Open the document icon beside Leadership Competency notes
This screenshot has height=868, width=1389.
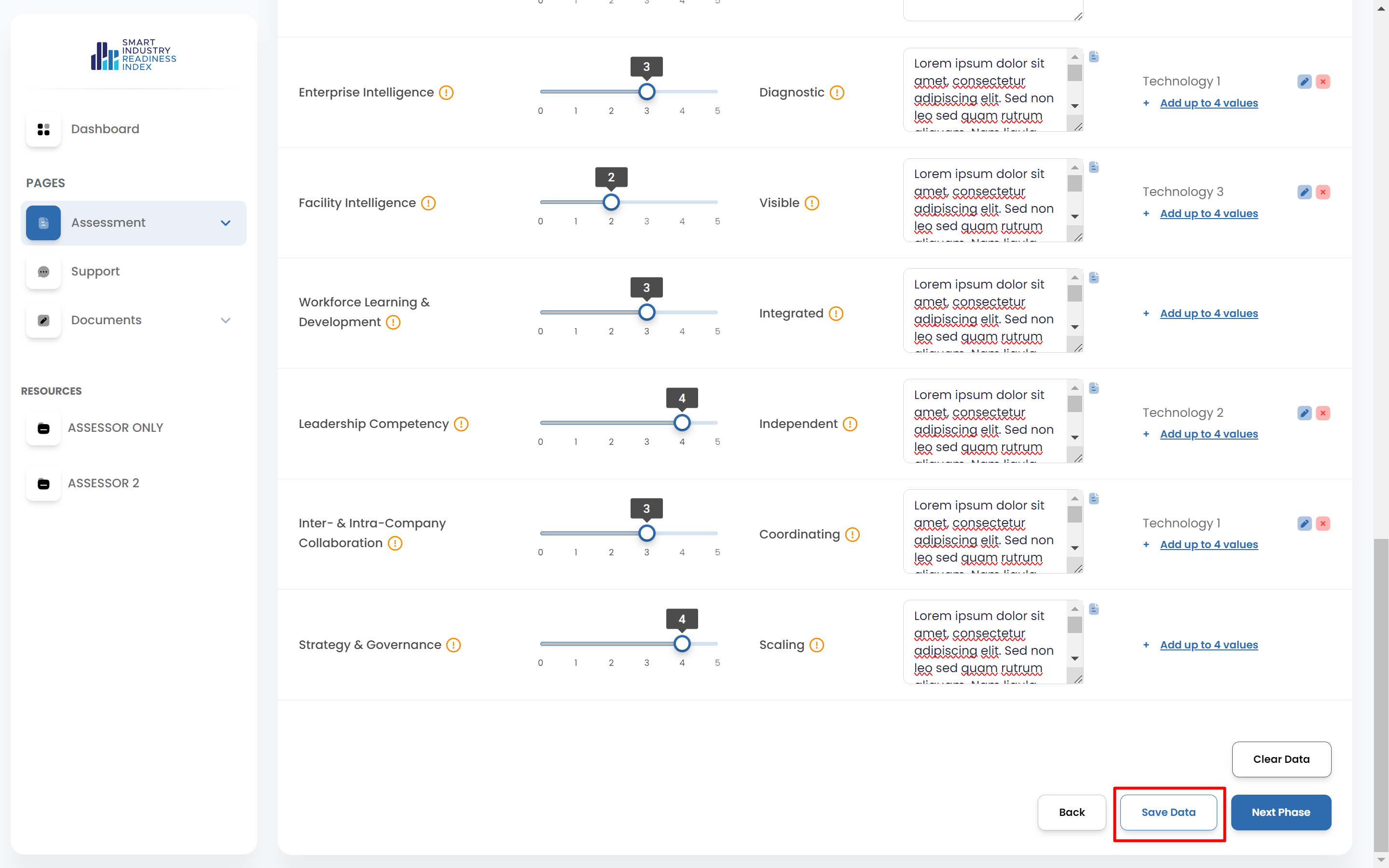[1094, 389]
